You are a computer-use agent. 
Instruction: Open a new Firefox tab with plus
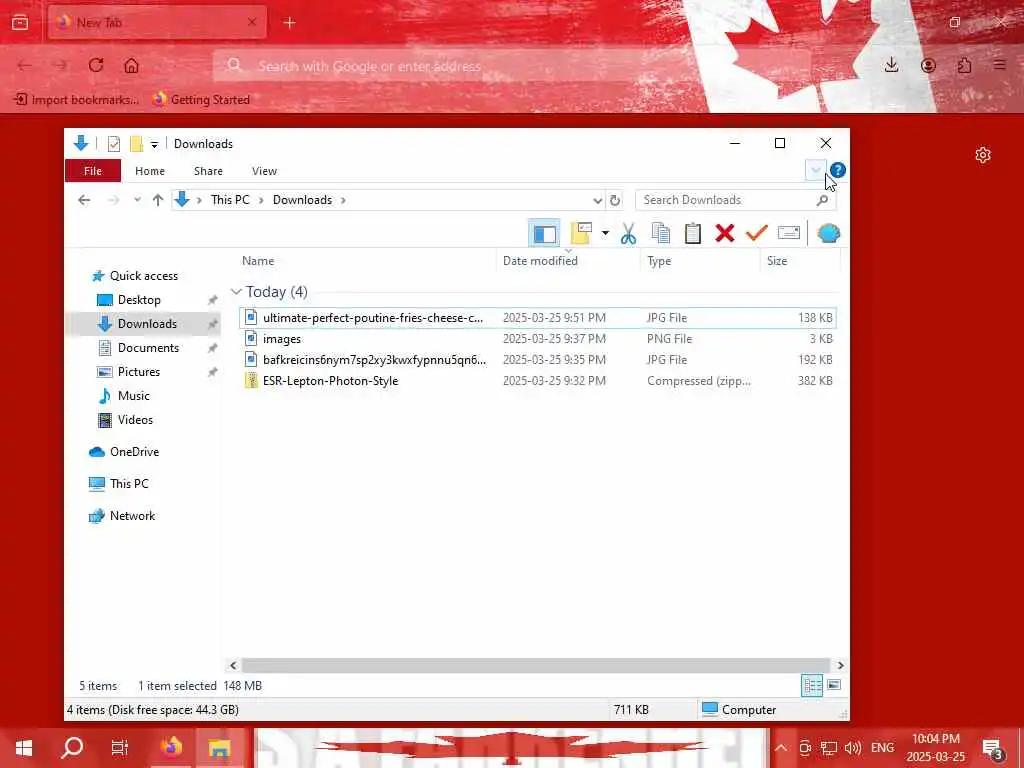click(x=289, y=23)
